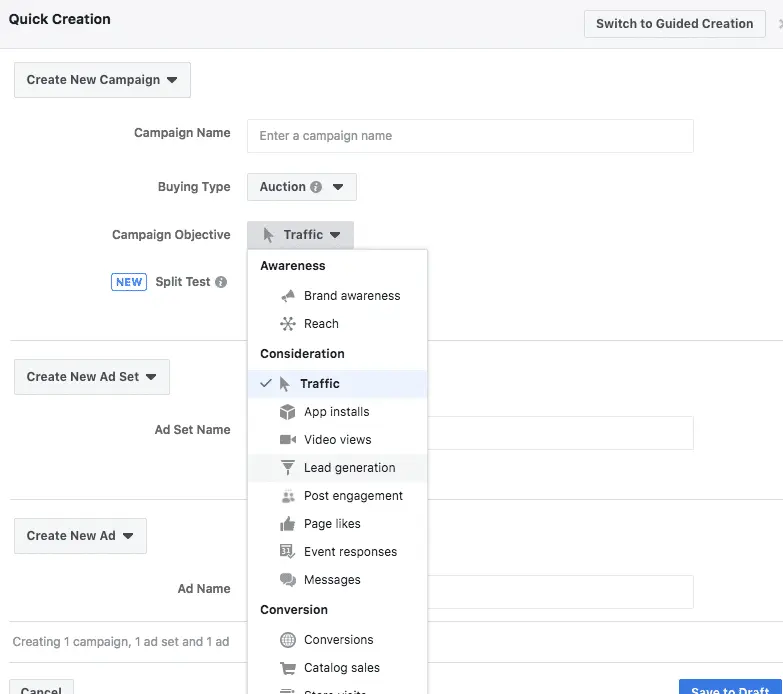This screenshot has height=694, width=783.
Task: Choose the Traffic objective in the list
Action: 338,384
